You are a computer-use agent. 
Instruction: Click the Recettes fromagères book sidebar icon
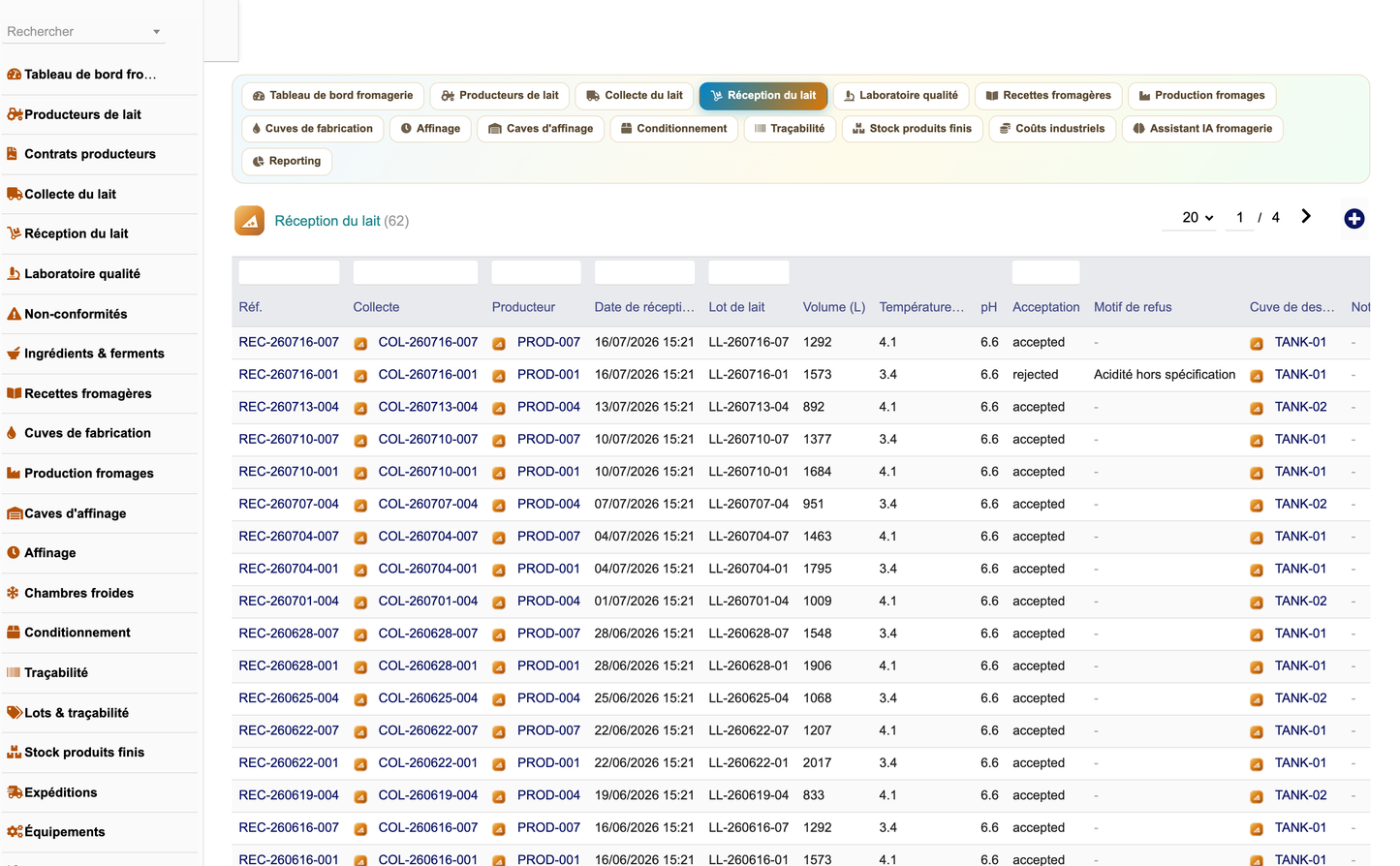pyautogui.click(x=14, y=393)
